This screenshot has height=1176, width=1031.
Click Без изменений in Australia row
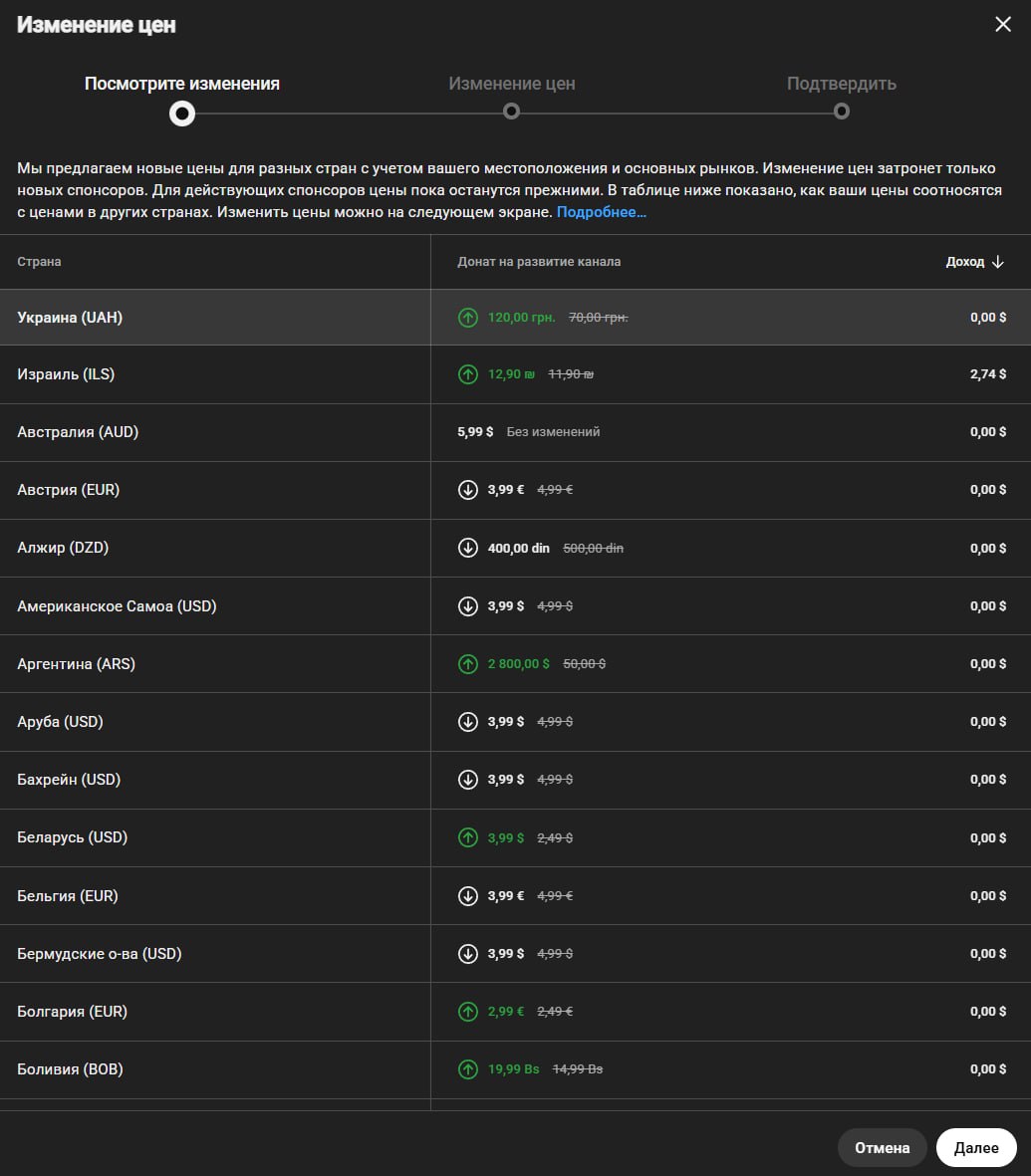click(553, 432)
